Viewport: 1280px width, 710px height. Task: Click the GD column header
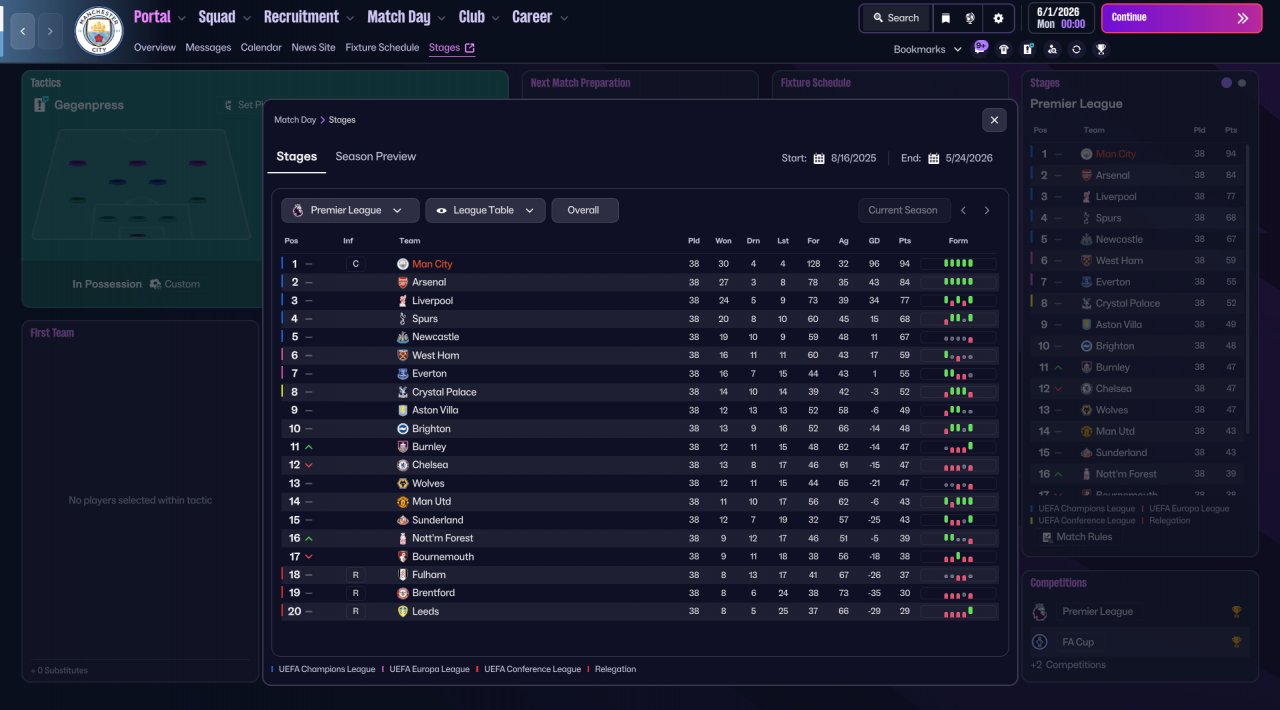(874, 241)
